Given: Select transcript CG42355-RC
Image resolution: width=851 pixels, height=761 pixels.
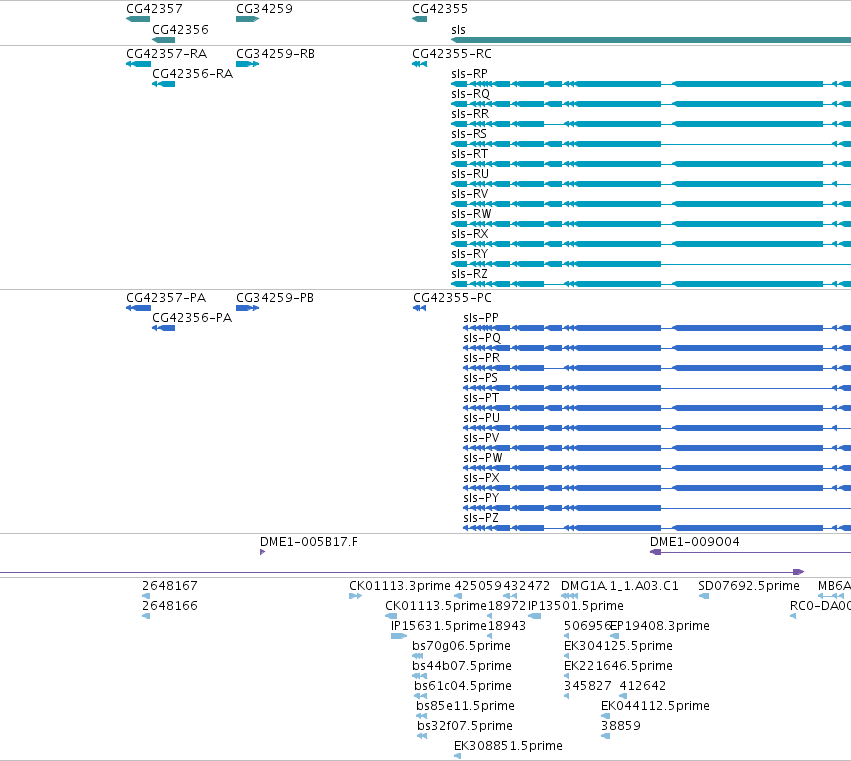Looking at the screenshot, I should [x=420, y=64].
